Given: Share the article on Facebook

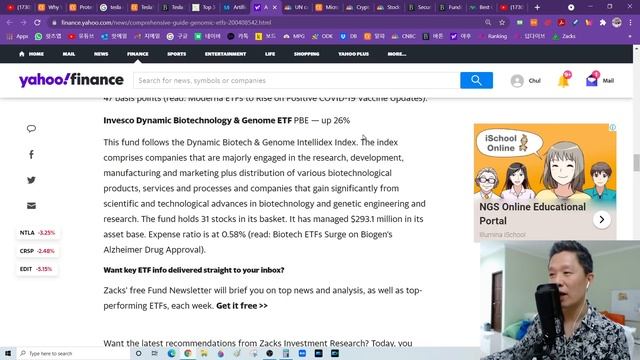Looking at the screenshot, I should (31, 154).
